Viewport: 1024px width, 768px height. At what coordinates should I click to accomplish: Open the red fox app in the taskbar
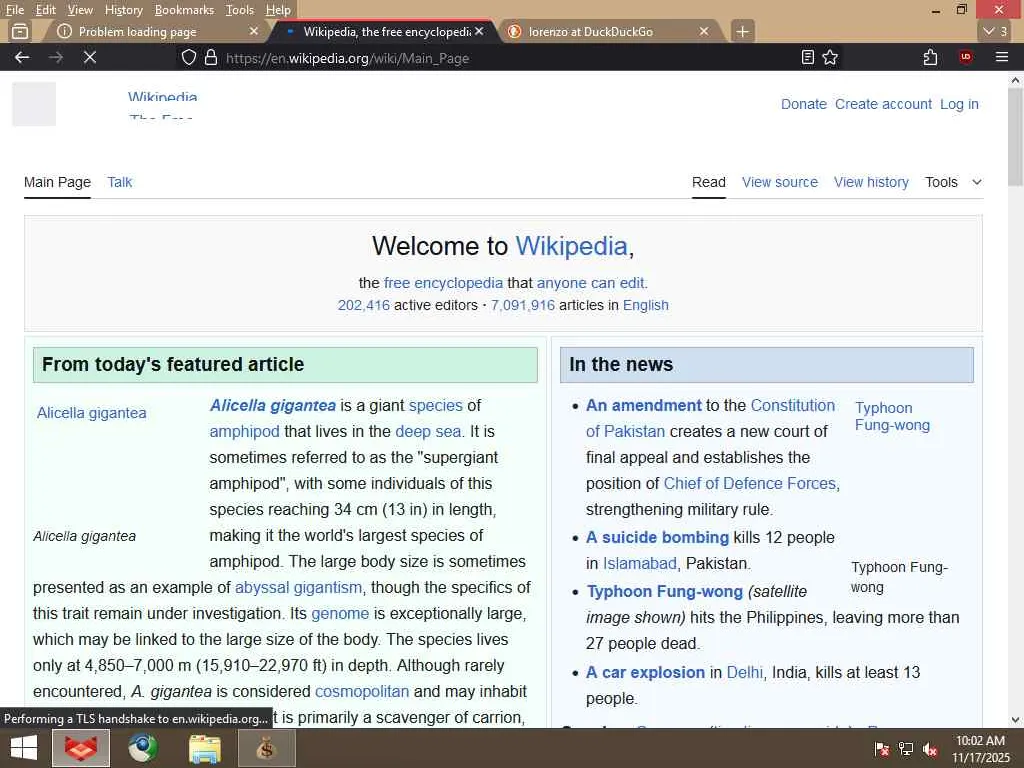(81, 748)
